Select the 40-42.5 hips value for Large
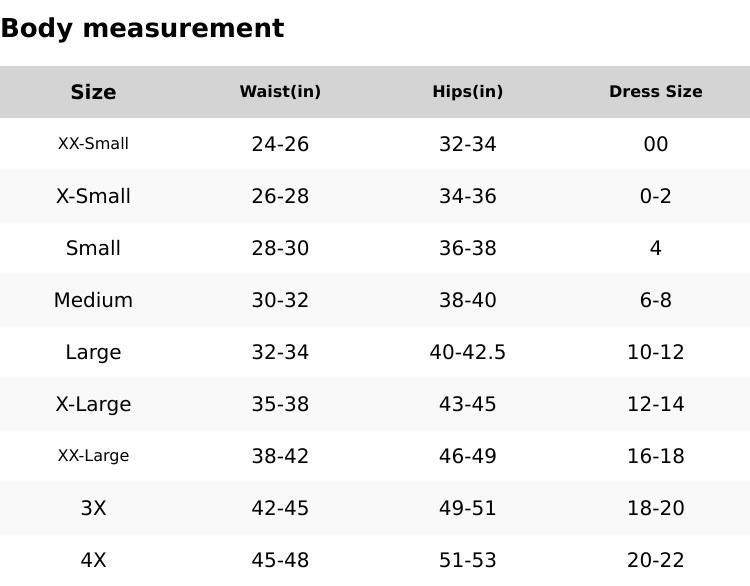 [467, 352]
